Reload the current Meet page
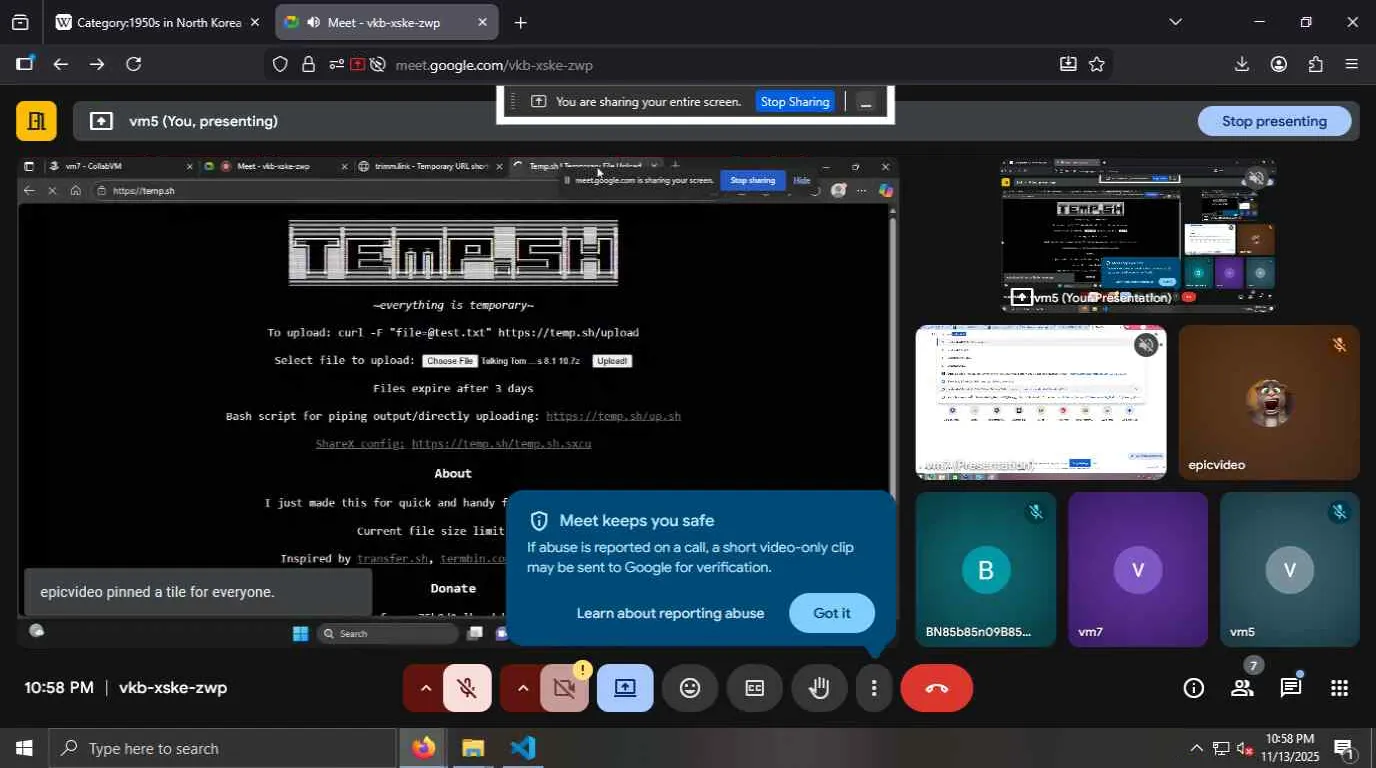Image resolution: width=1376 pixels, height=768 pixels. (x=133, y=64)
